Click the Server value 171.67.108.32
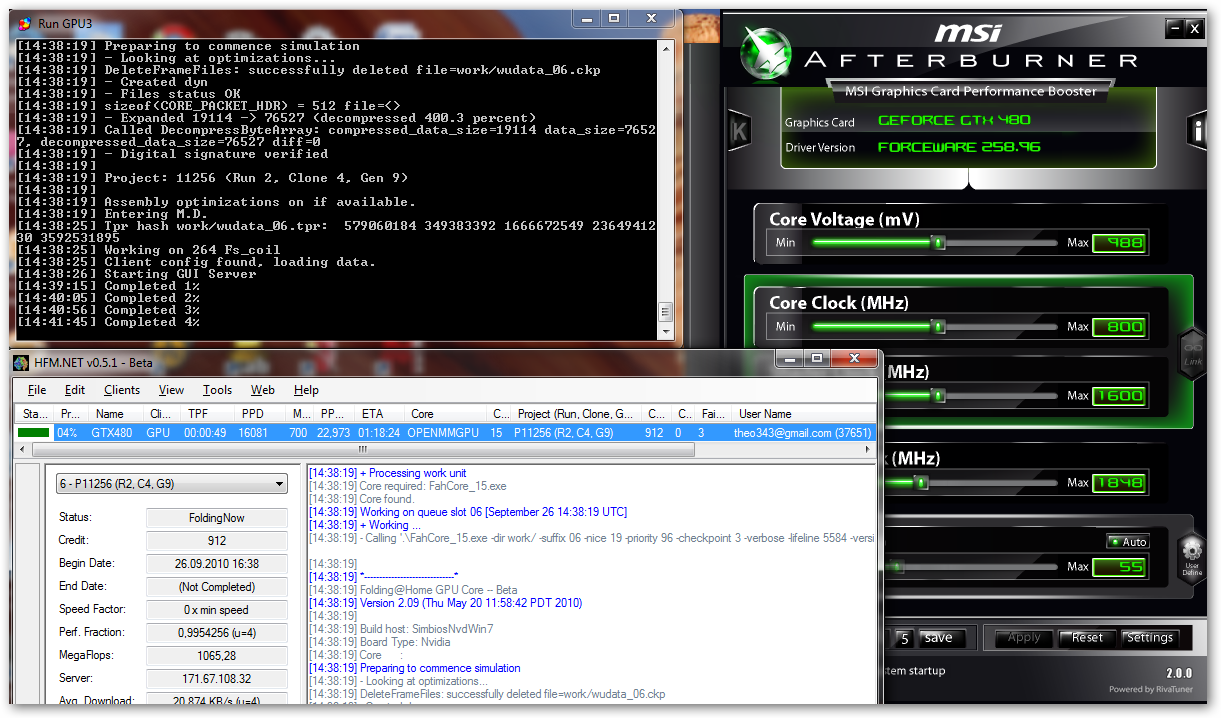The height and width of the screenshot is (718, 1221). 217,679
